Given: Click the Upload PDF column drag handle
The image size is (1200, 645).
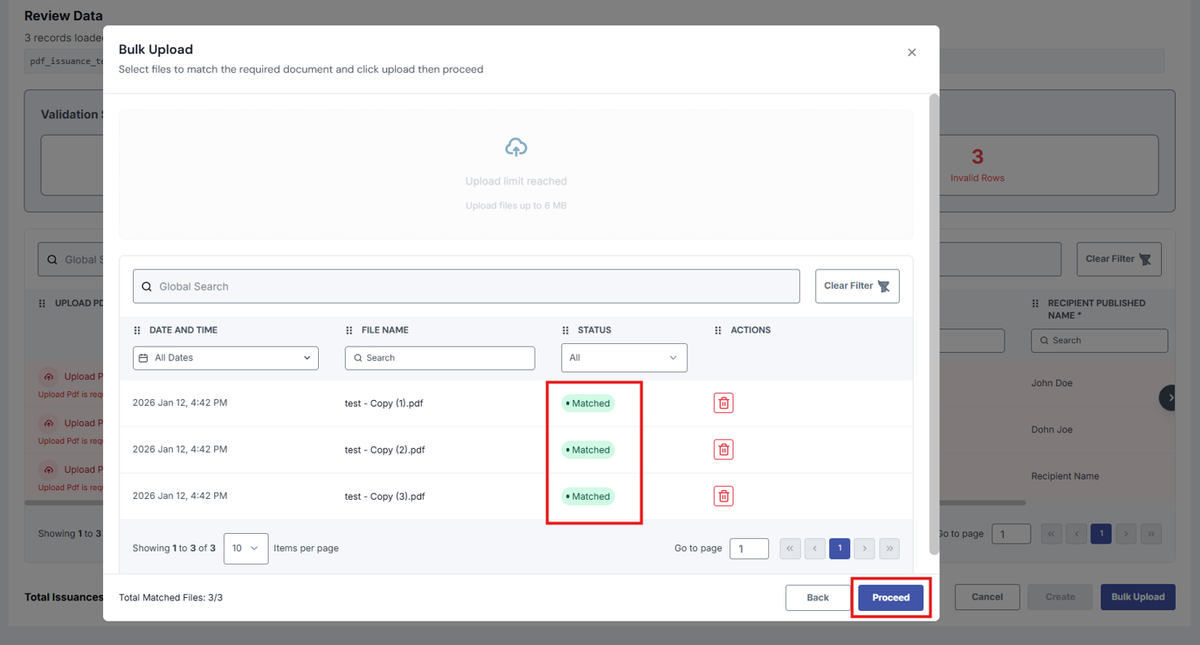Looking at the screenshot, I should tap(42, 303).
